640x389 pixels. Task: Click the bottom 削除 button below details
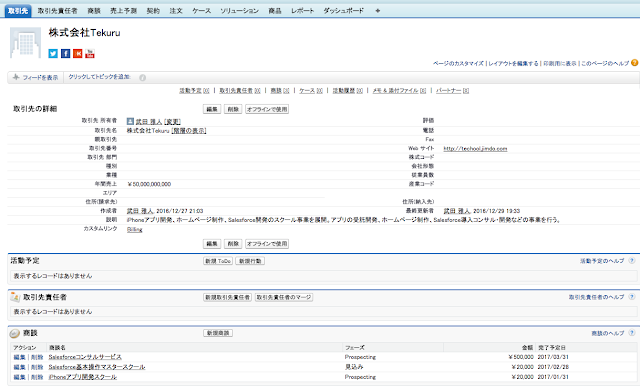point(233,244)
